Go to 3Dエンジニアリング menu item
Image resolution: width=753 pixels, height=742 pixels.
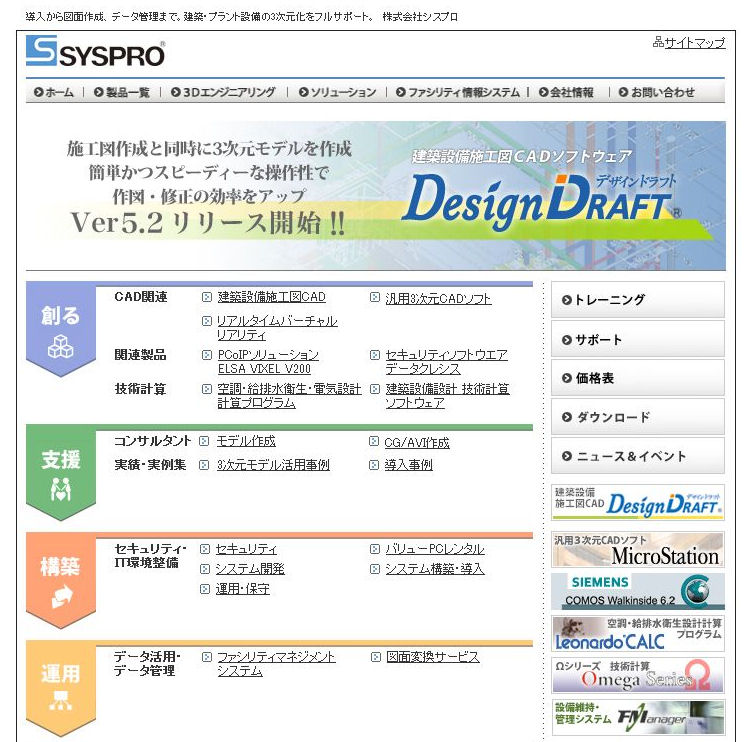222,92
